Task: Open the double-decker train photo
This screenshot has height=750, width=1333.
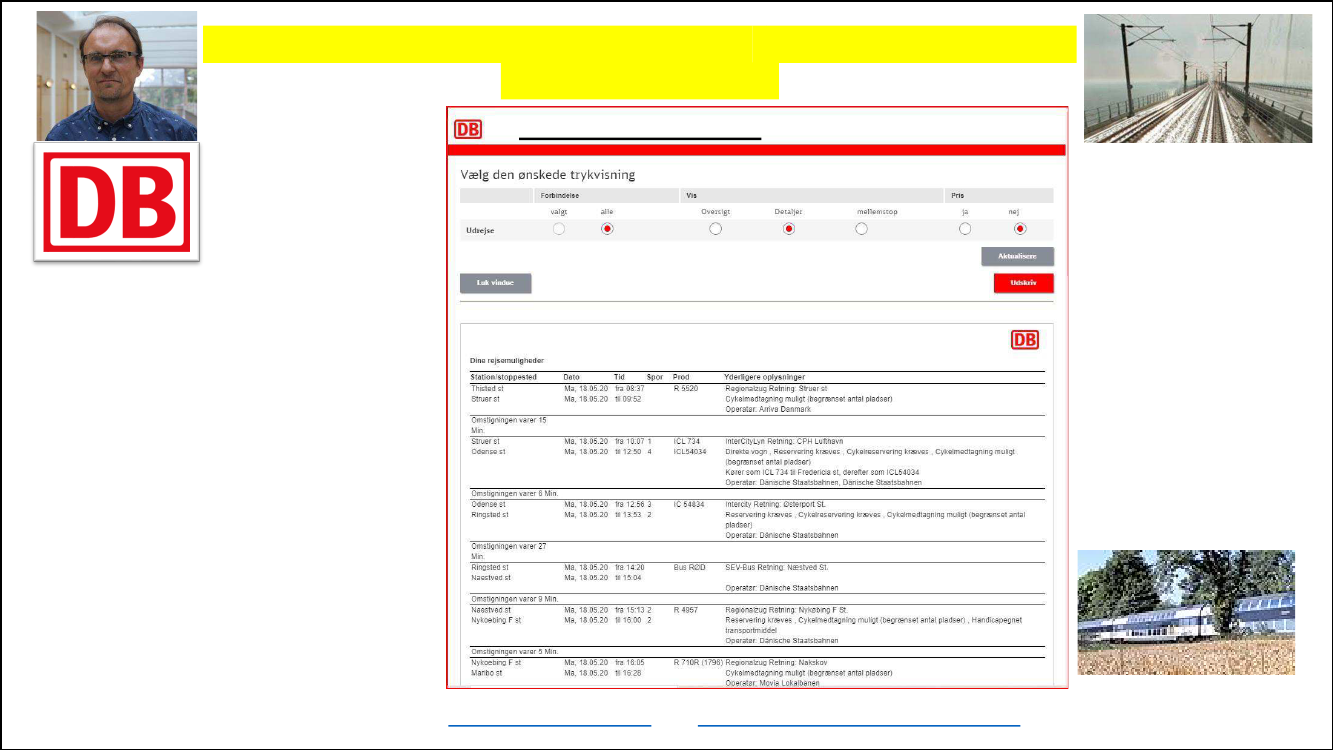Action: click(x=1185, y=612)
